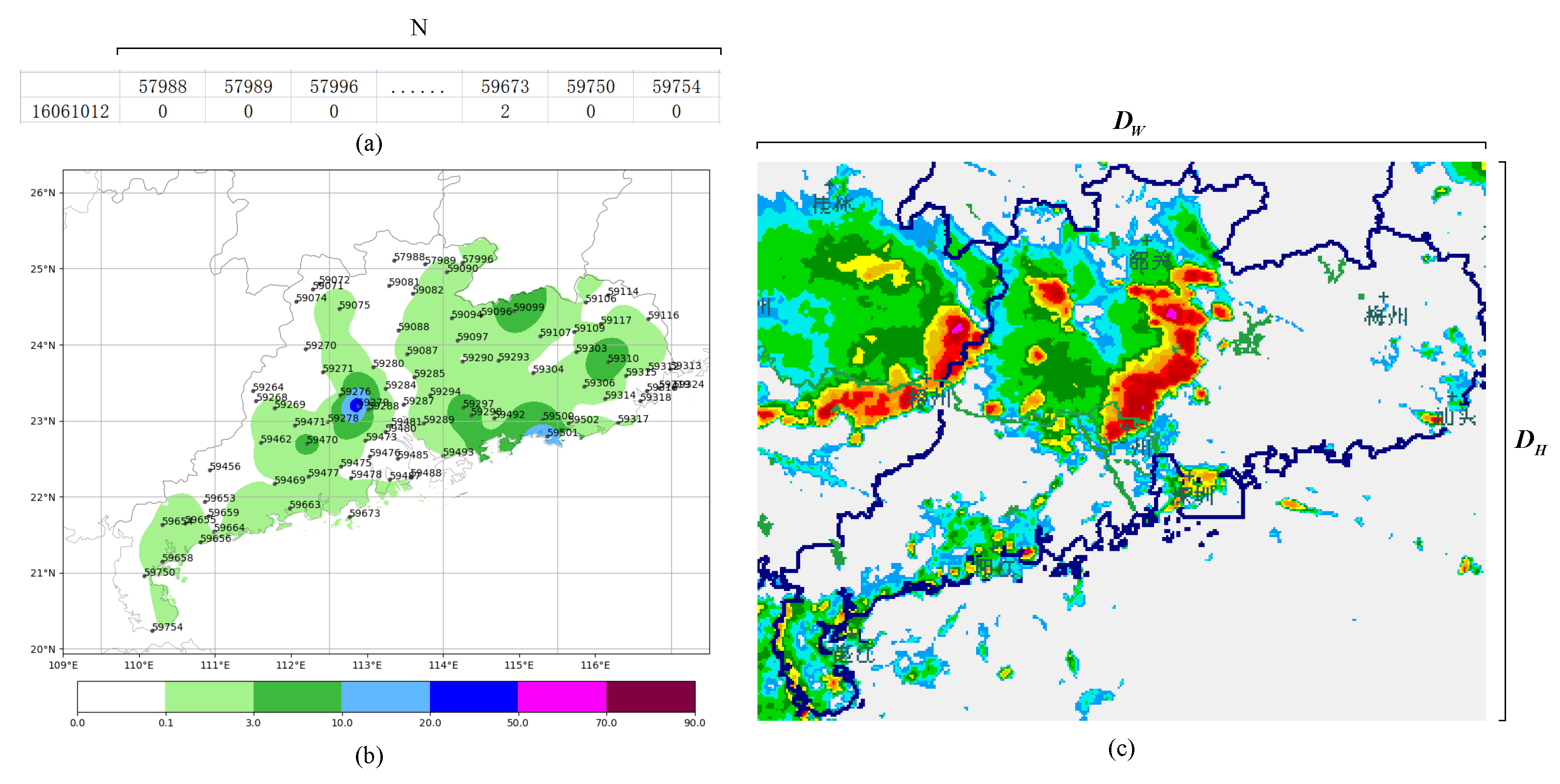Select station marker 57988 on the map

click(394, 262)
